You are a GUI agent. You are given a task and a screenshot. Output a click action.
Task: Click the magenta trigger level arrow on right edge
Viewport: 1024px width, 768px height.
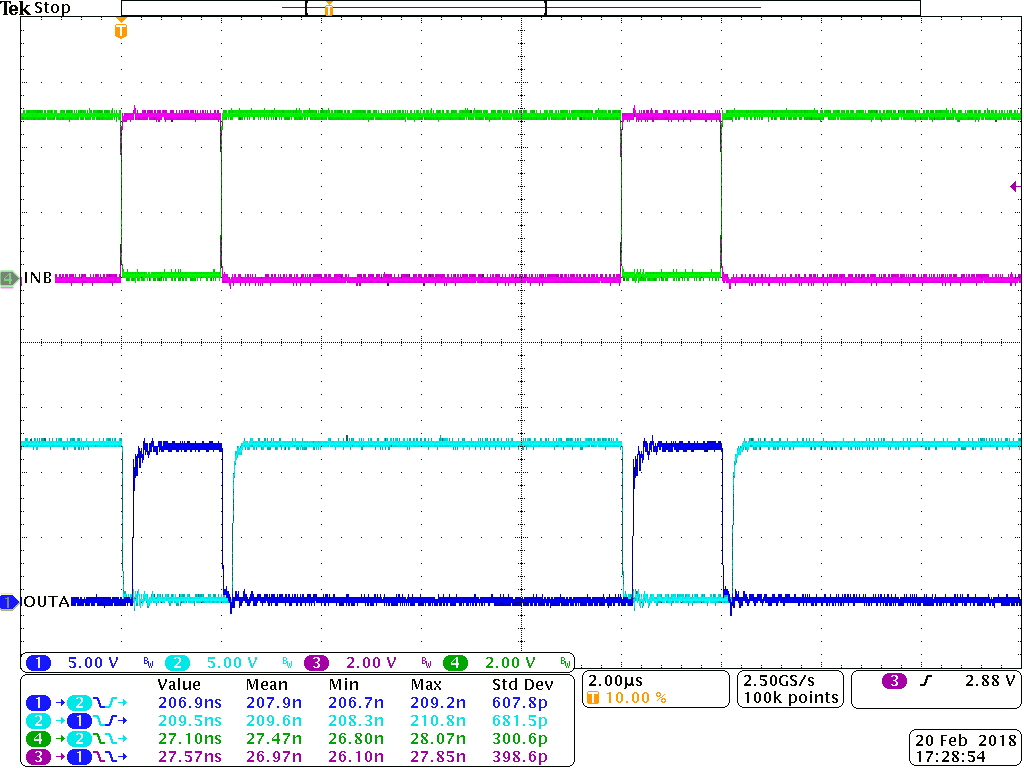(x=1013, y=186)
